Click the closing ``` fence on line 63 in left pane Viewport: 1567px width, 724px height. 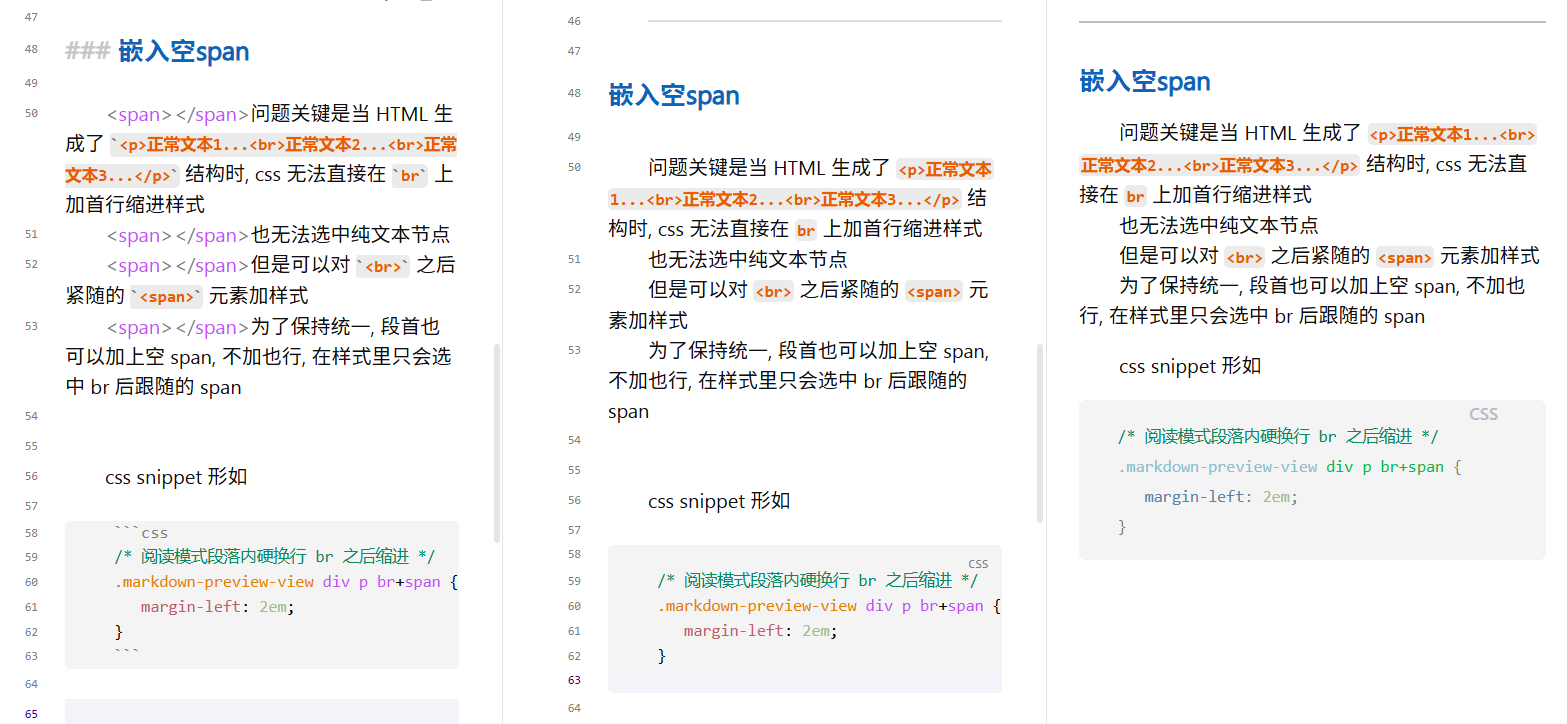click(x=126, y=656)
